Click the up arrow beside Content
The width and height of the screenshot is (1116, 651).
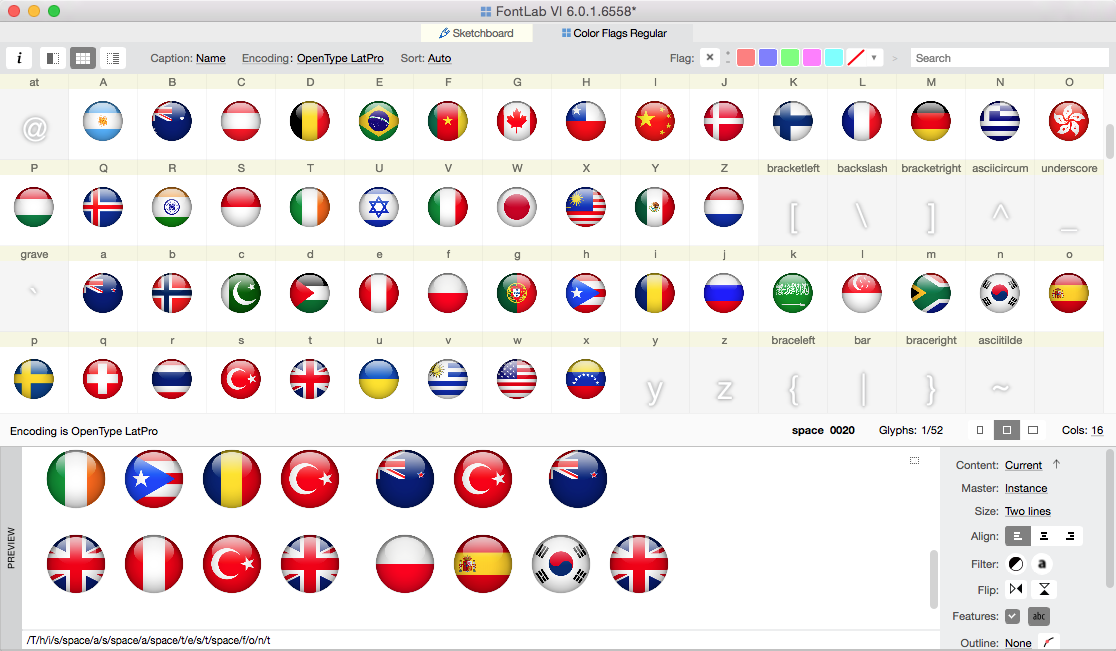(1056, 464)
